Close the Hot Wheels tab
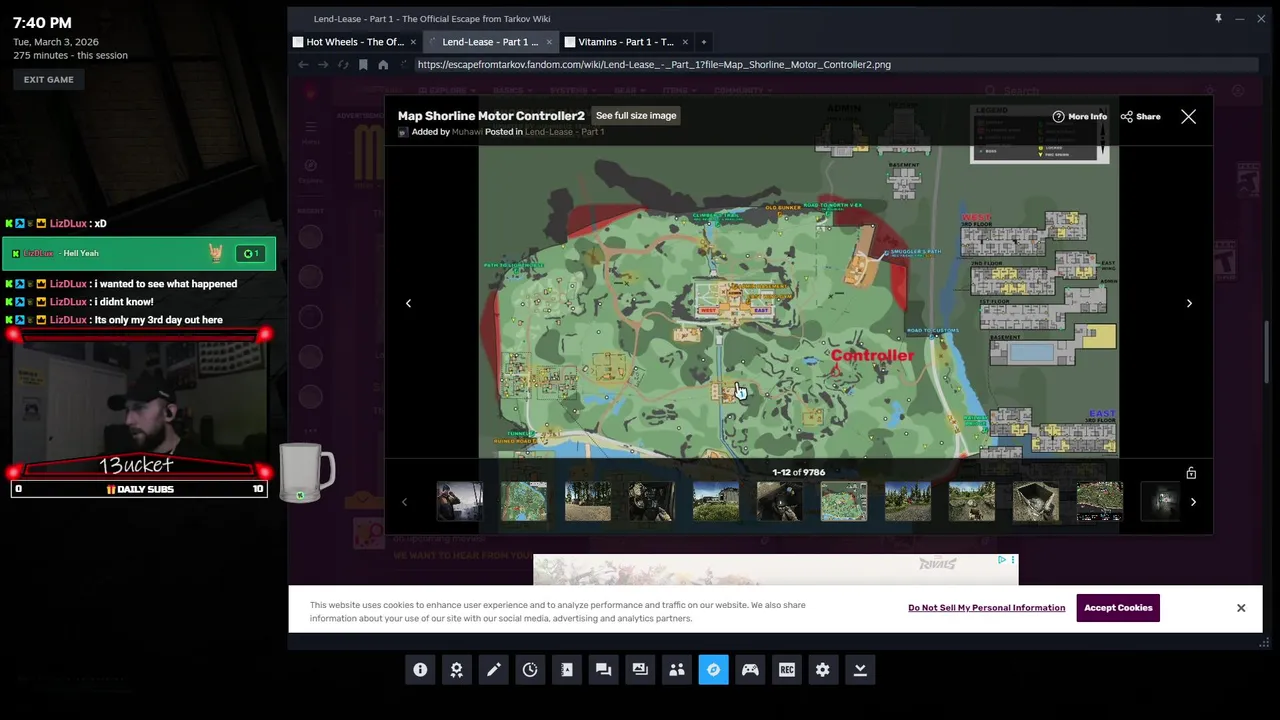1280x720 pixels. click(411, 42)
